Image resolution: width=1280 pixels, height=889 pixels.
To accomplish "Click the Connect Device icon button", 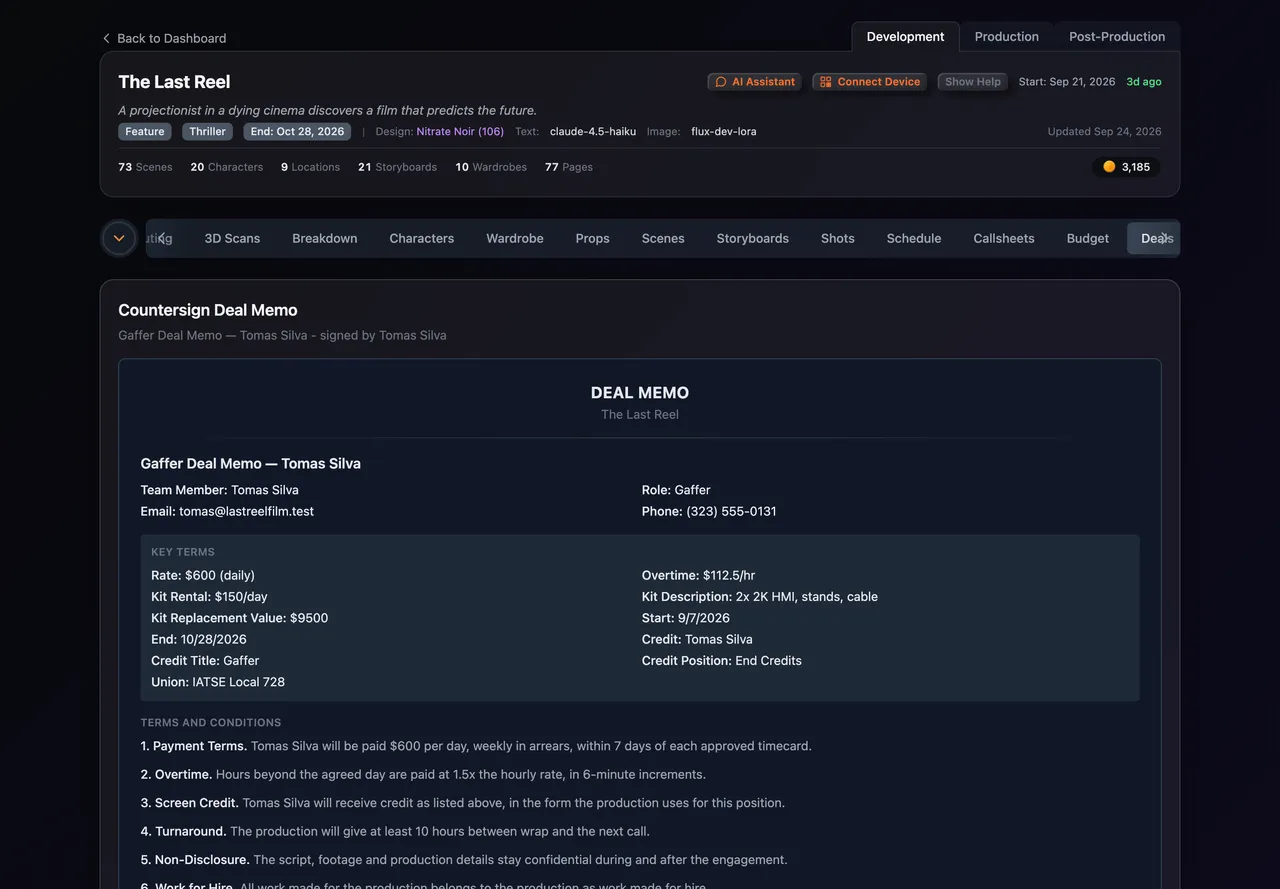I will click(826, 82).
